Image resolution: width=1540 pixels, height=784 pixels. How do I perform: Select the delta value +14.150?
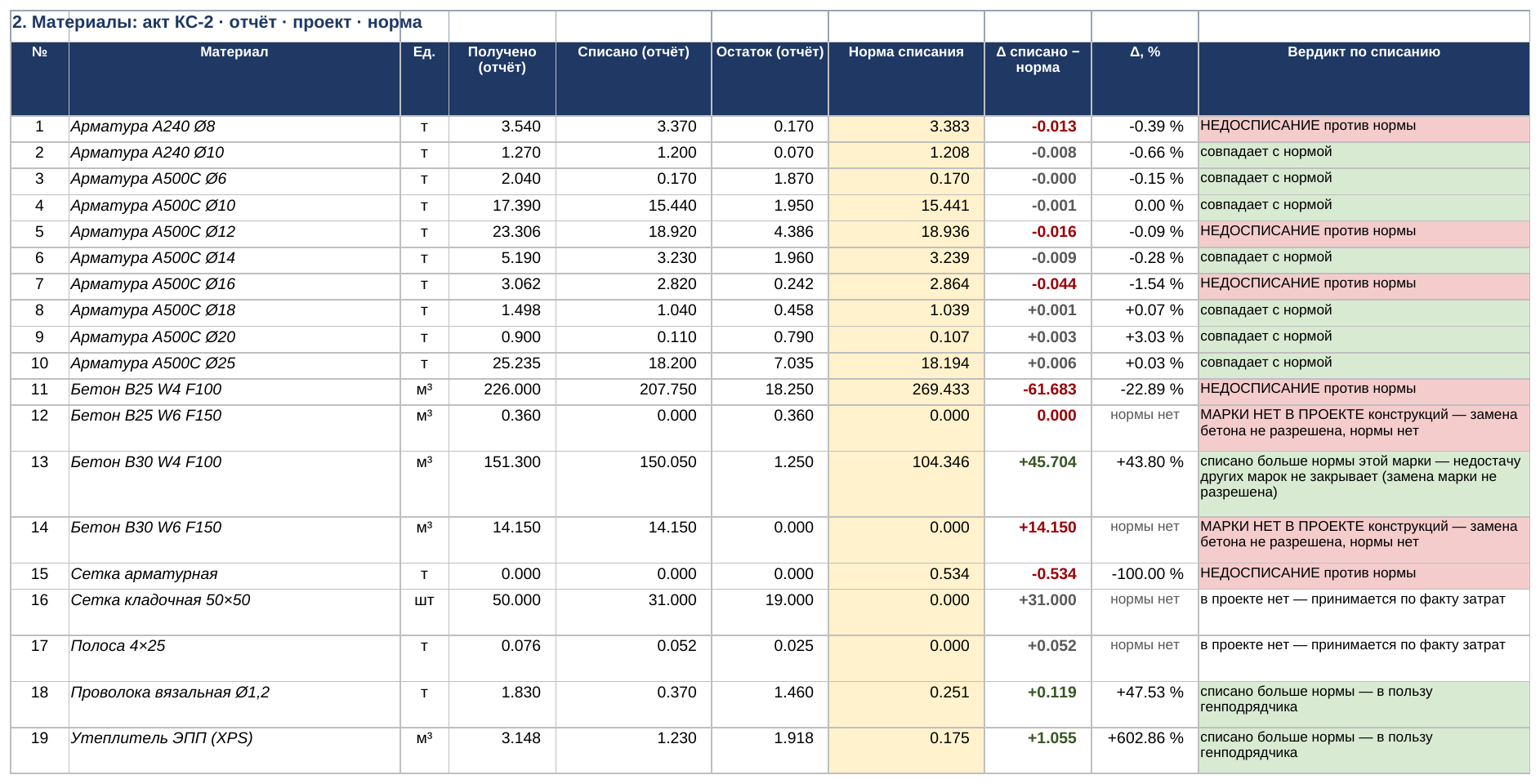coord(1038,540)
